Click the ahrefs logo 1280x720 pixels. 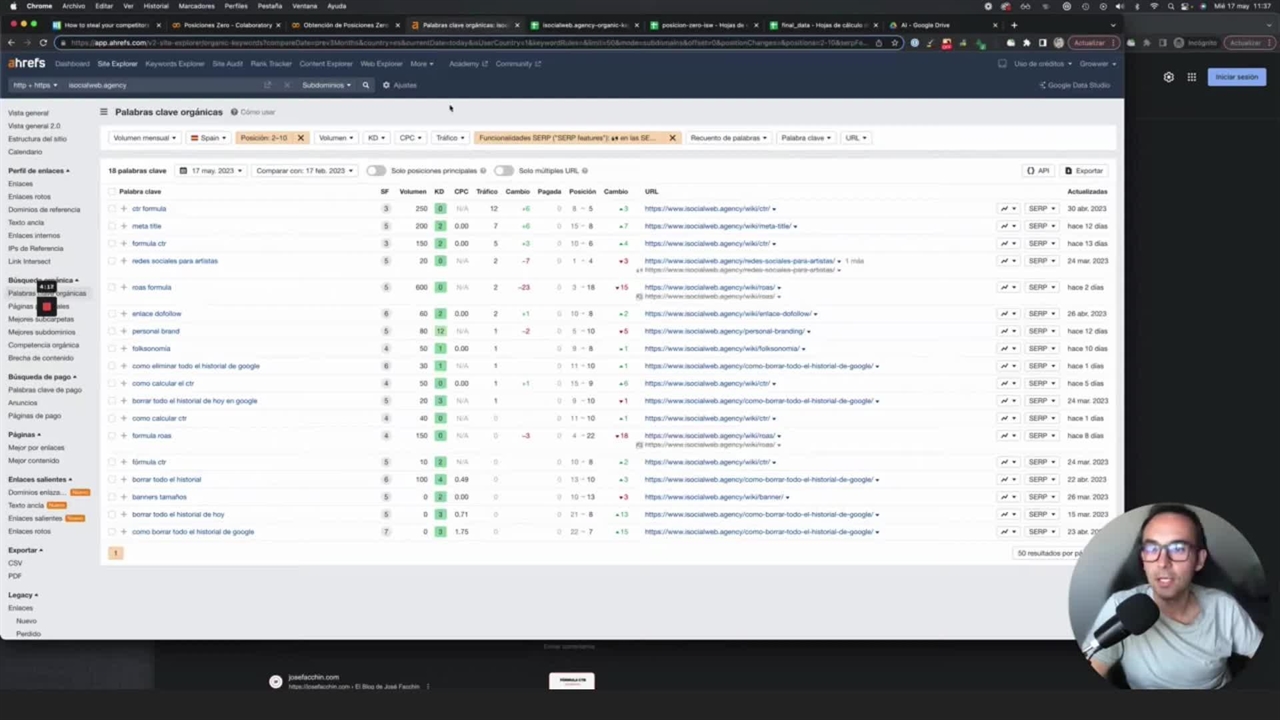pos(26,64)
